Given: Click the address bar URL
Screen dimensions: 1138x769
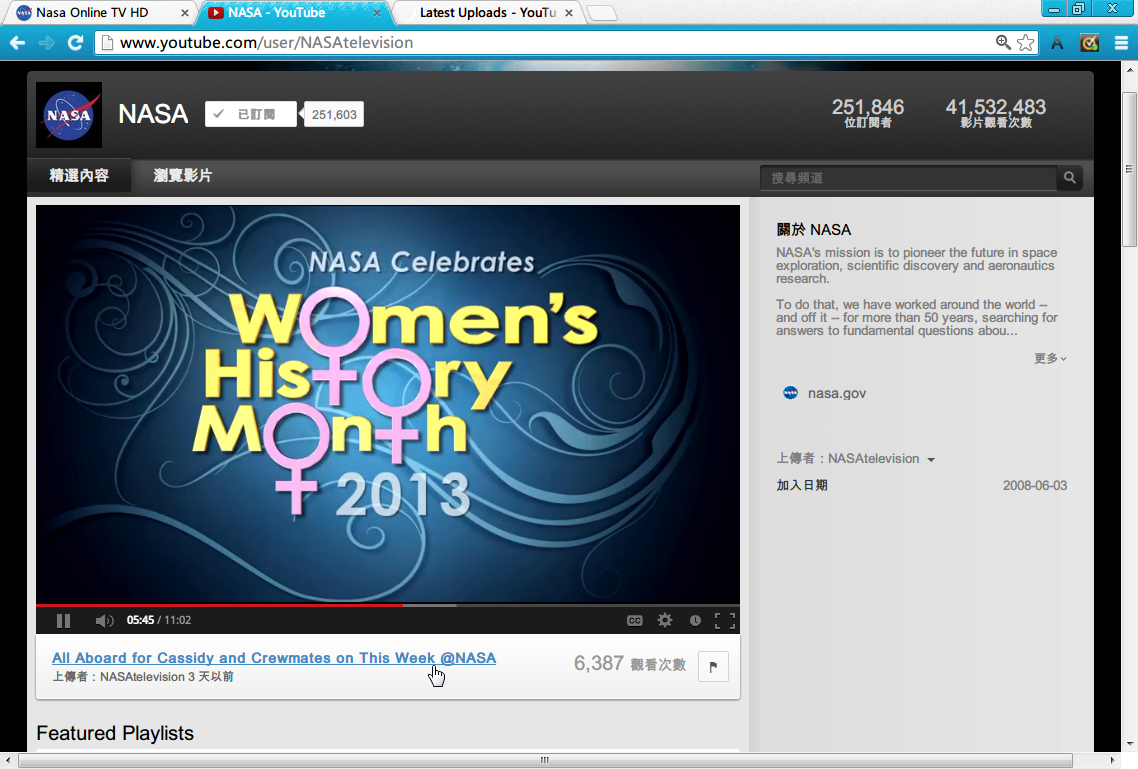Looking at the screenshot, I should (266, 43).
